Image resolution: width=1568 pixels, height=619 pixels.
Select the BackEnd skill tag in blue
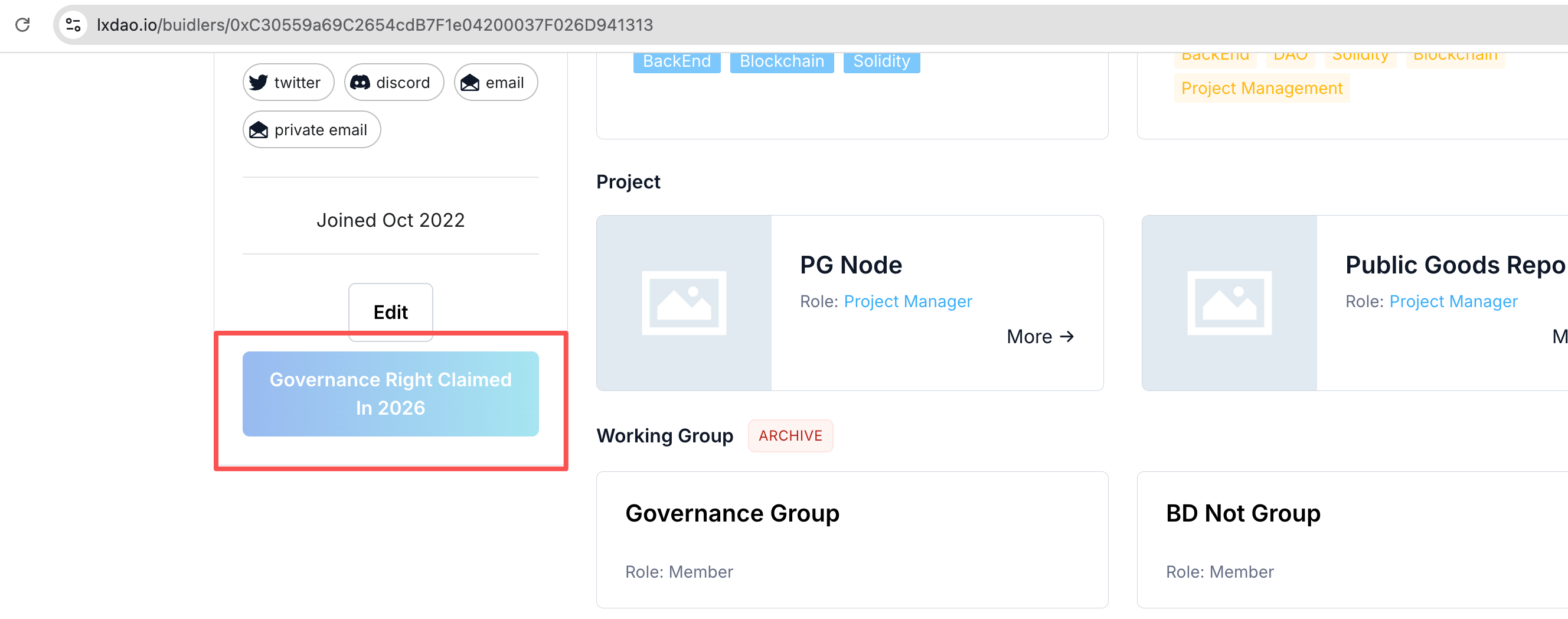click(677, 61)
